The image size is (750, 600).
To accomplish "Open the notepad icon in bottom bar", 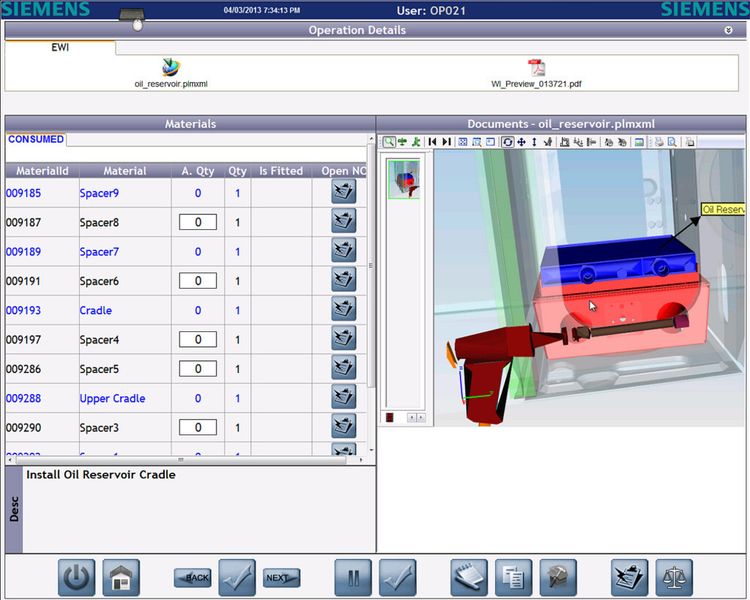I will [469, 578].
